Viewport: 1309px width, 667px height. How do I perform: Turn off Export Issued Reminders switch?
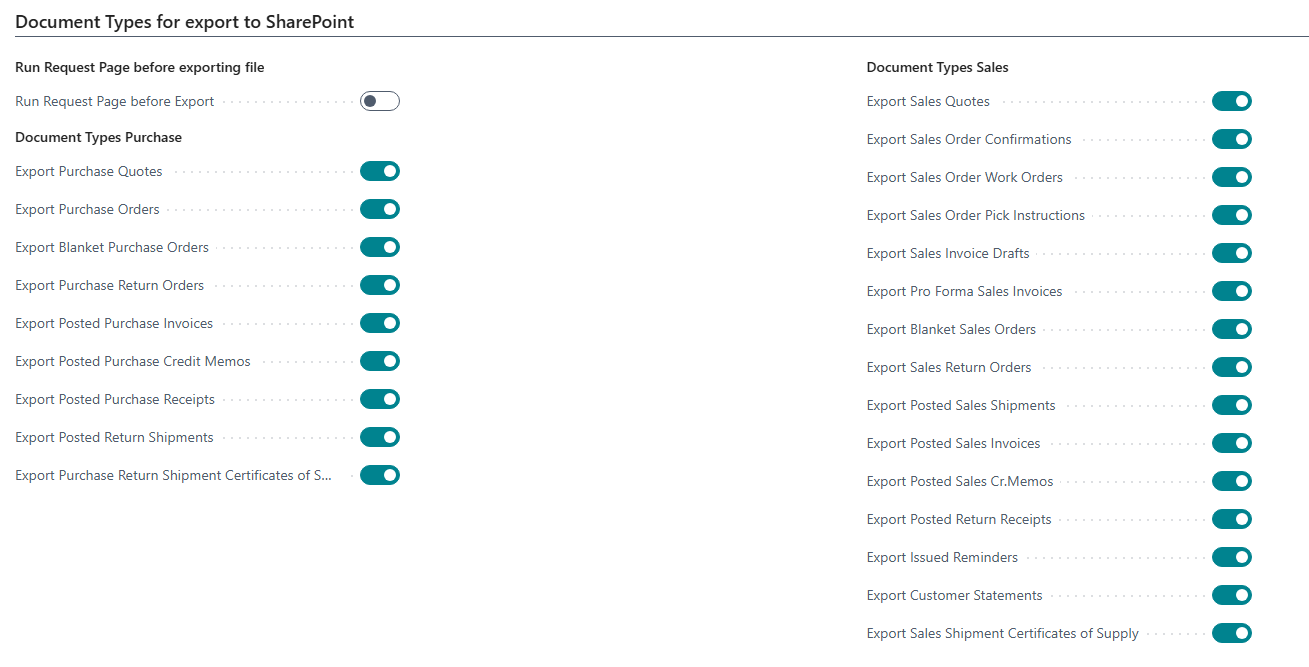[1231, 557]
